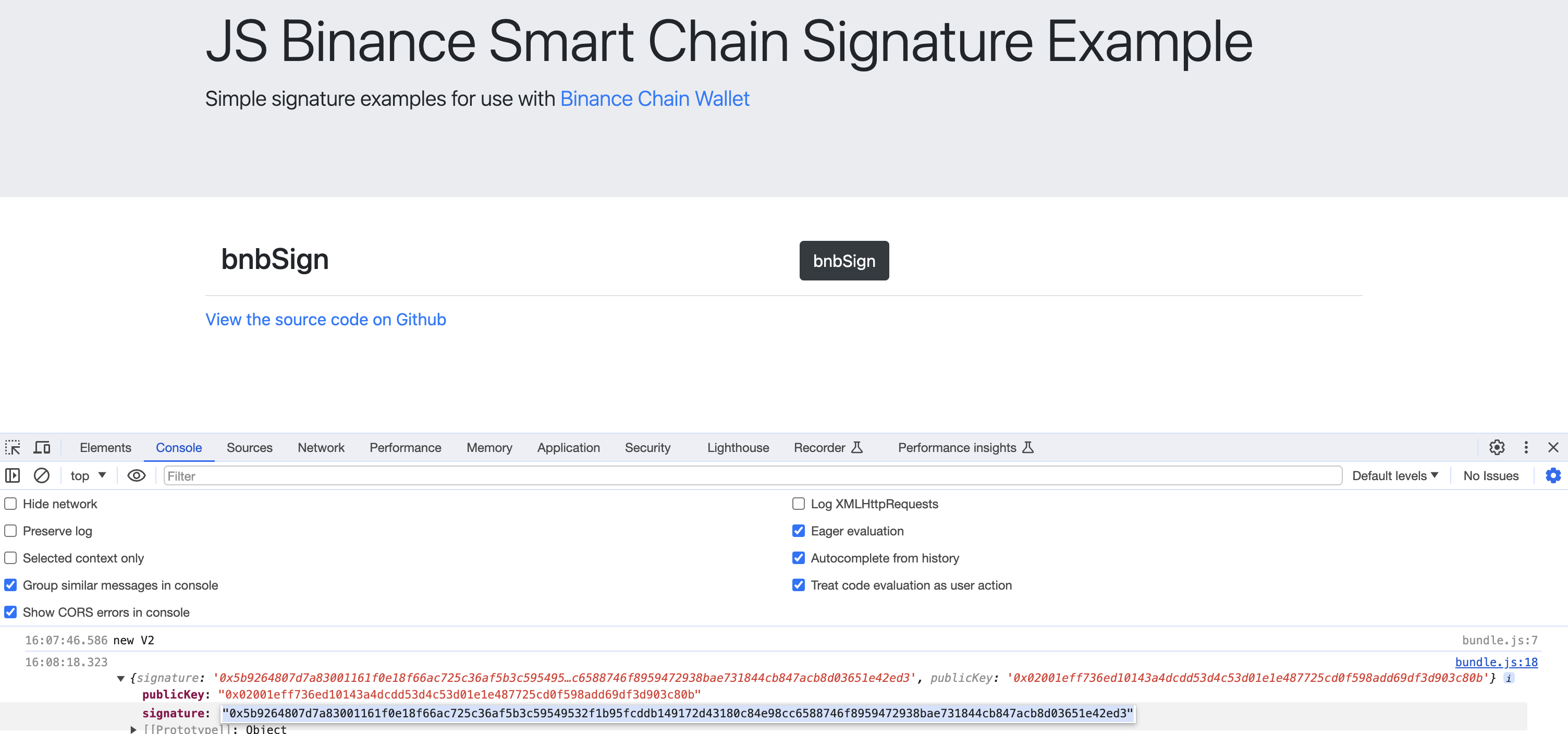Follow View the source code on Github
Viewport: 1568px width, 734px height.
tap(326, 320)
